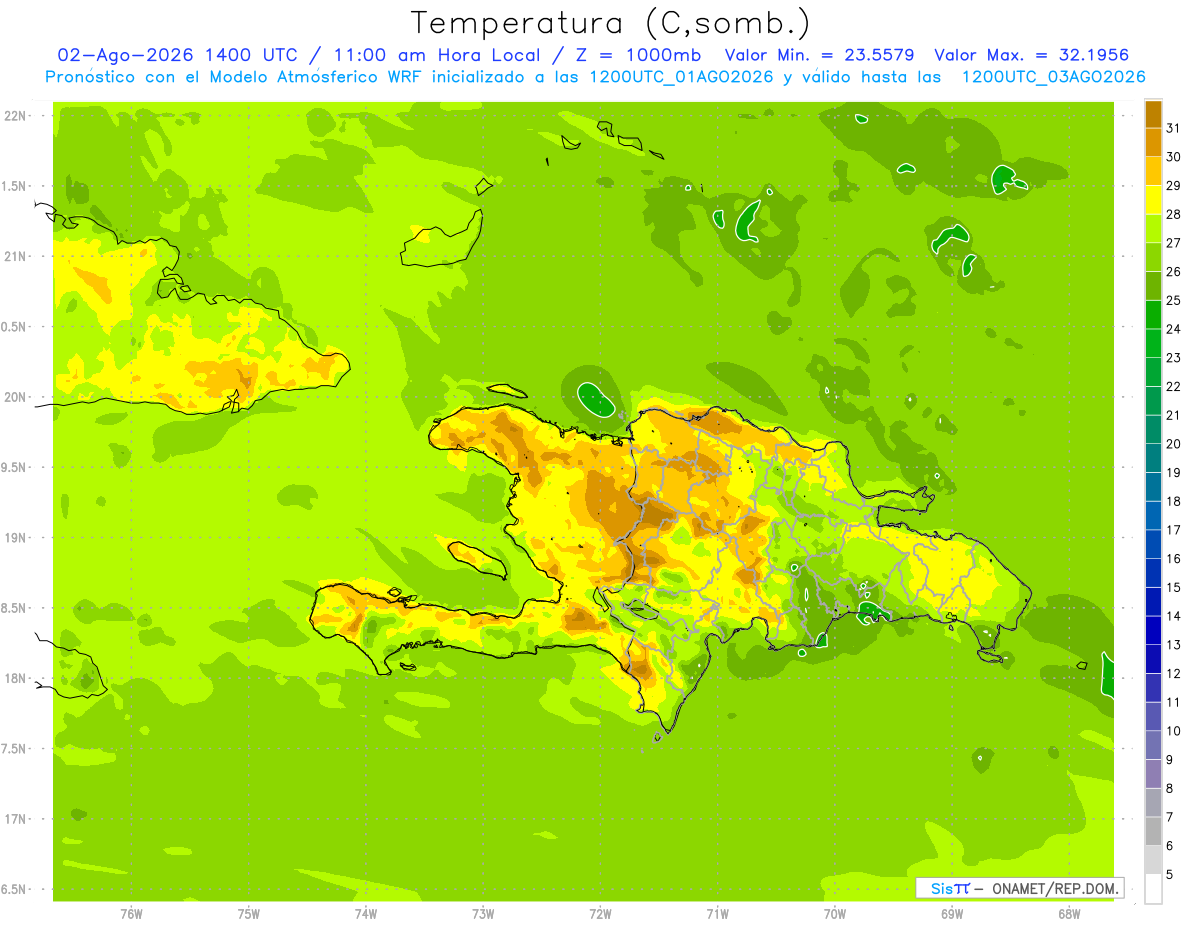
Task: Click the "1.5N" latitude label
Action: coord(14,186)
